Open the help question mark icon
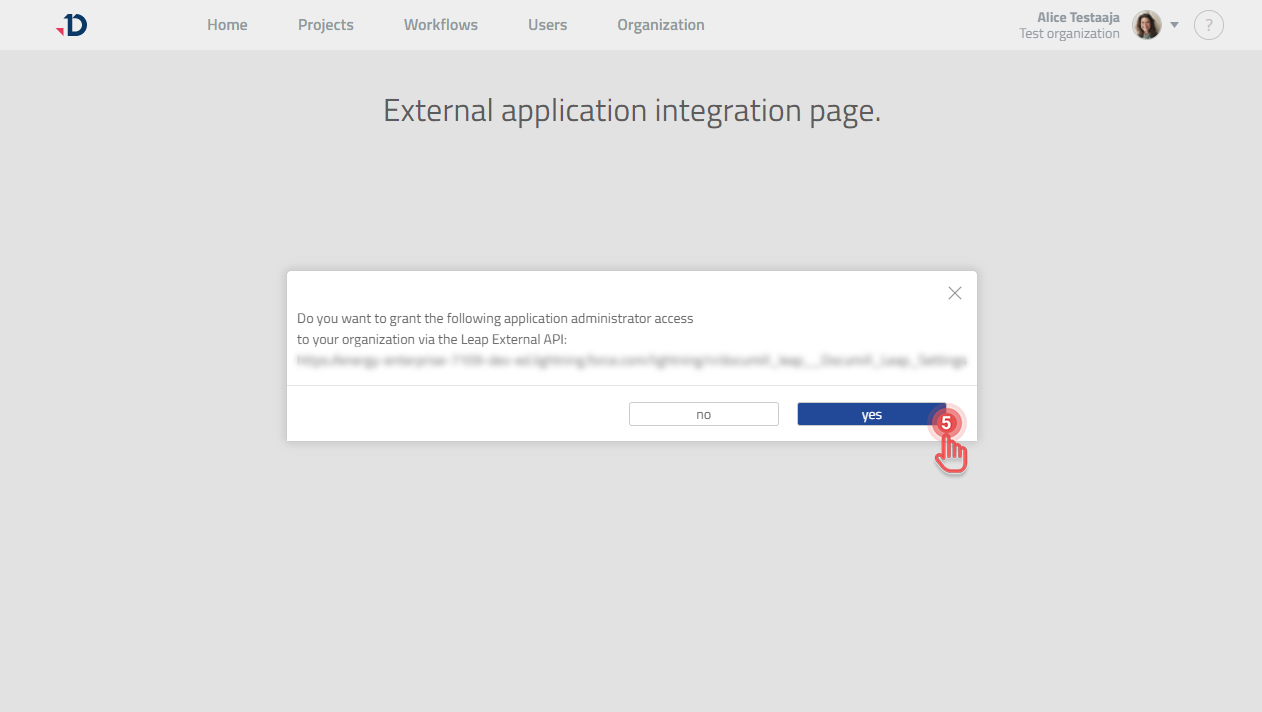1262x712 pixels. (1208, 25)
